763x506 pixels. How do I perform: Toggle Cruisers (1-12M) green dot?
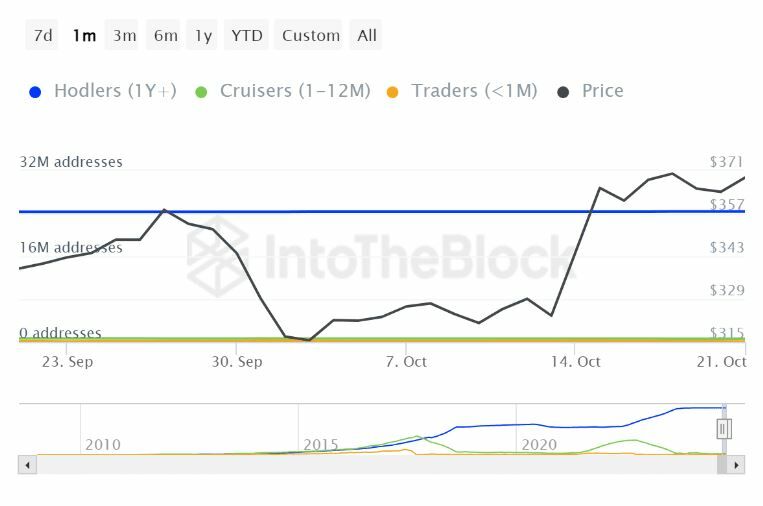201,92
